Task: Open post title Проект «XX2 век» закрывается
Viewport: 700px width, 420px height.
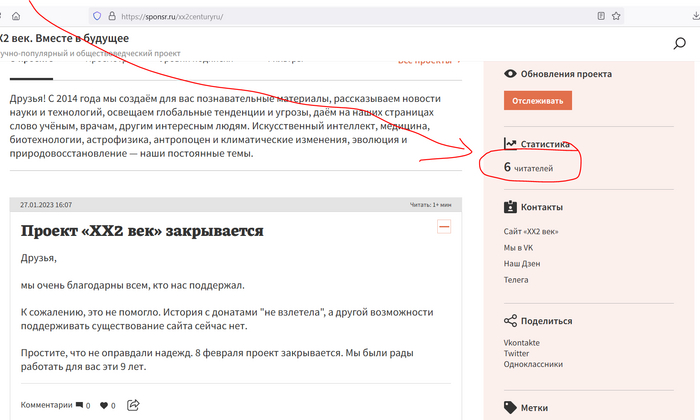Action: [x=142, y=231]
